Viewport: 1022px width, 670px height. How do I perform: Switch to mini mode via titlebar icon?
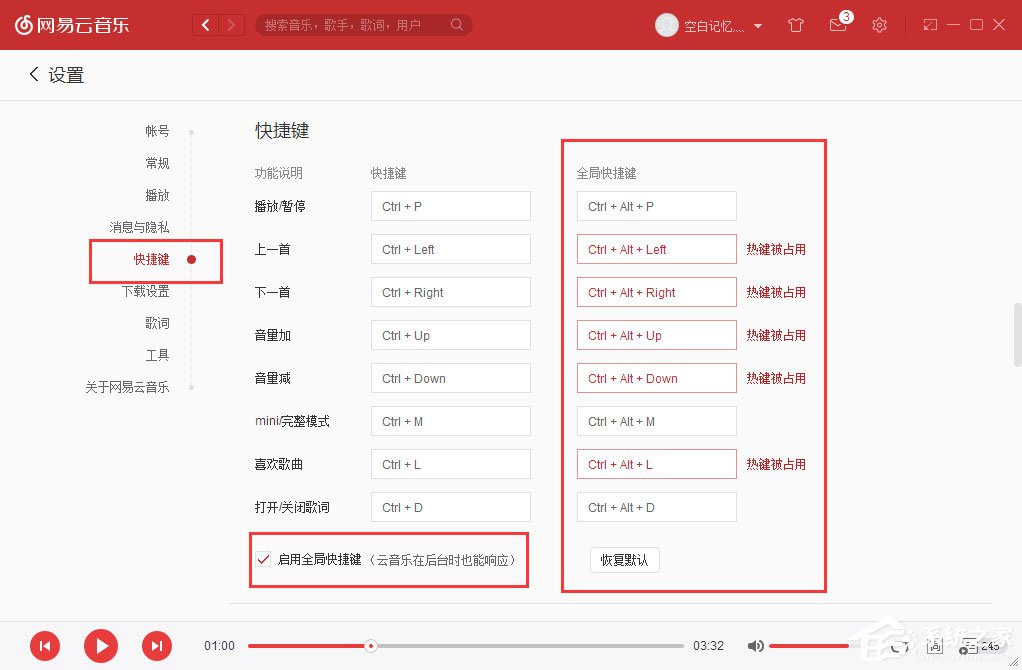pyautogui.click(x=928, y=25)
